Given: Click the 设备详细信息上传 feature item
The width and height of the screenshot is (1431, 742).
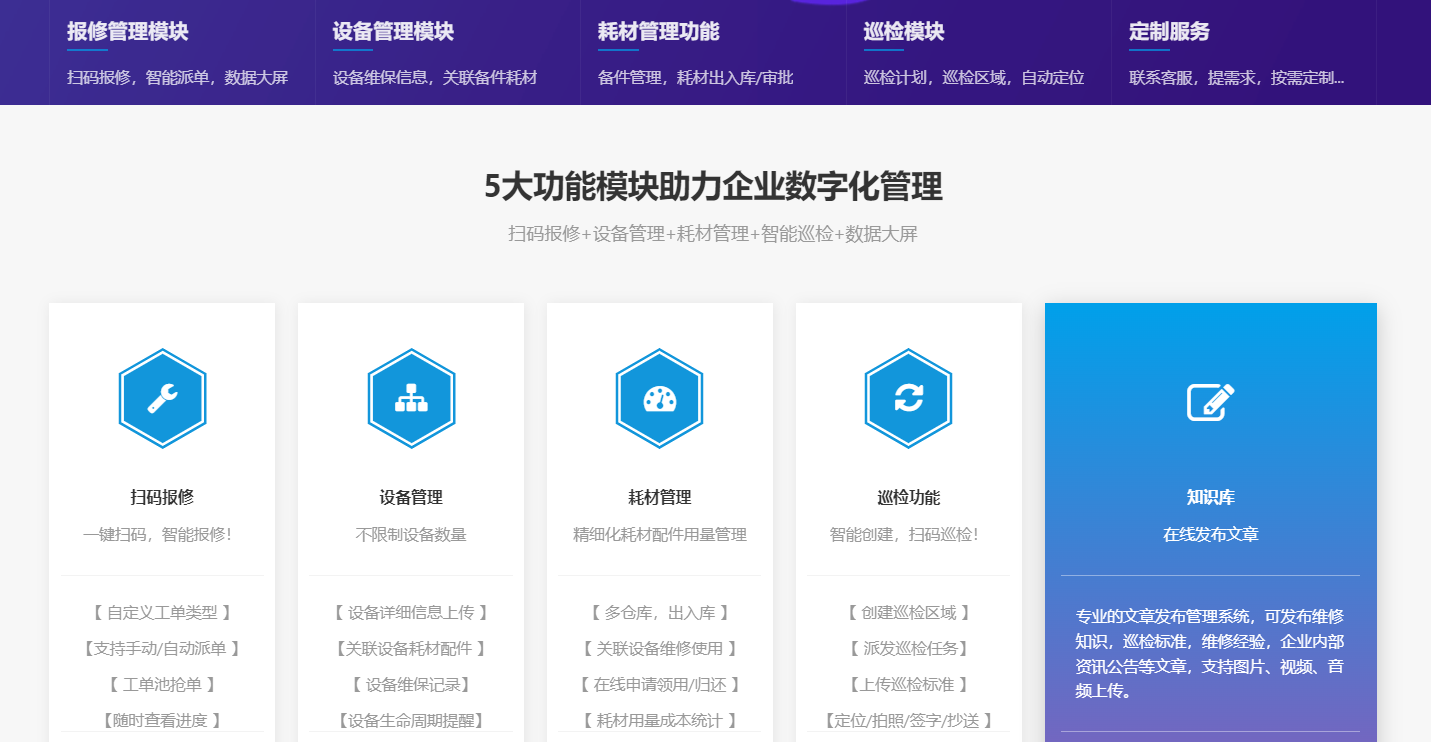Looking at the screenshot, I should (x=411, y=612).
